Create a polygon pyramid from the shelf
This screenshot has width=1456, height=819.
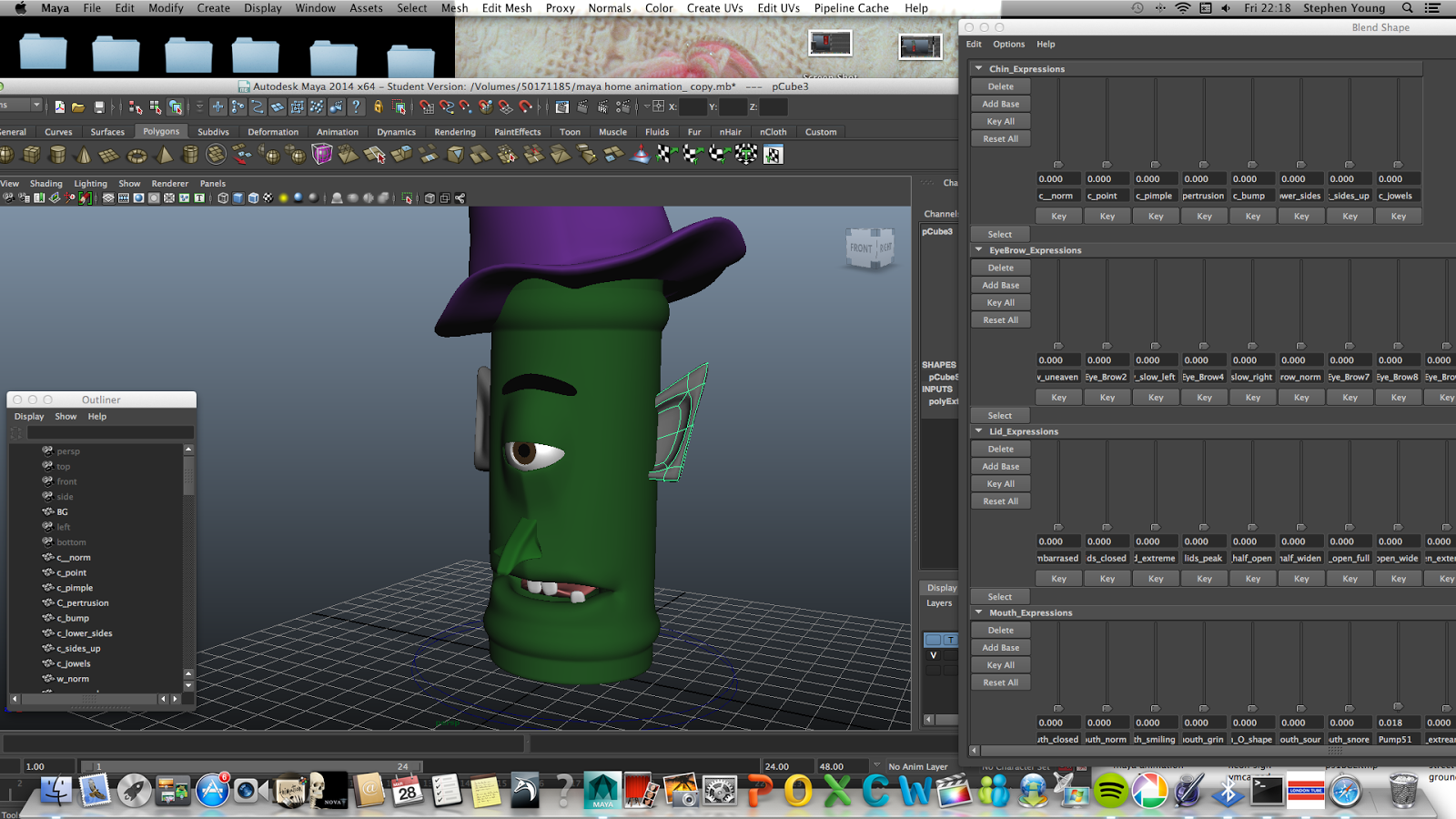coord(165,155)
